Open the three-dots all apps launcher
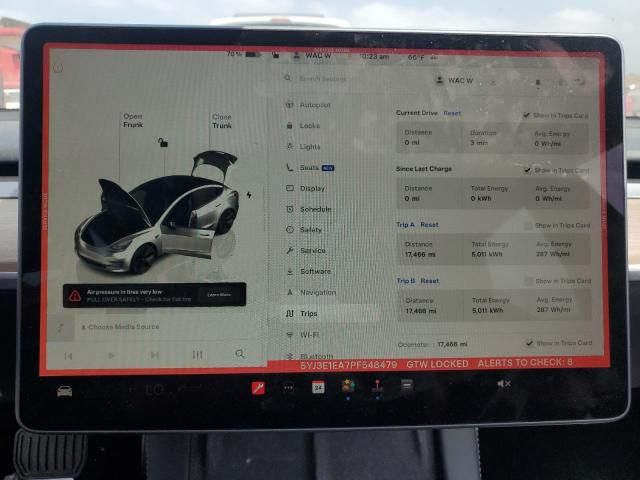 click(x=288, y=387)
